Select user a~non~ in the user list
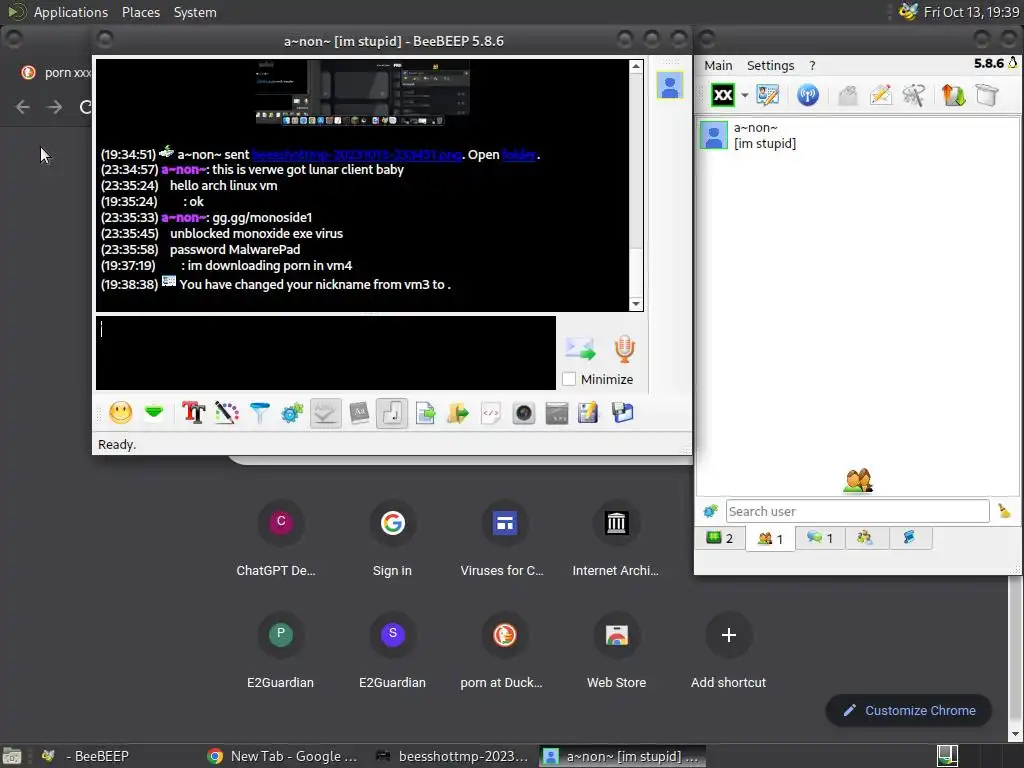This screenshot has width=1024, height=768. [857, 135]
